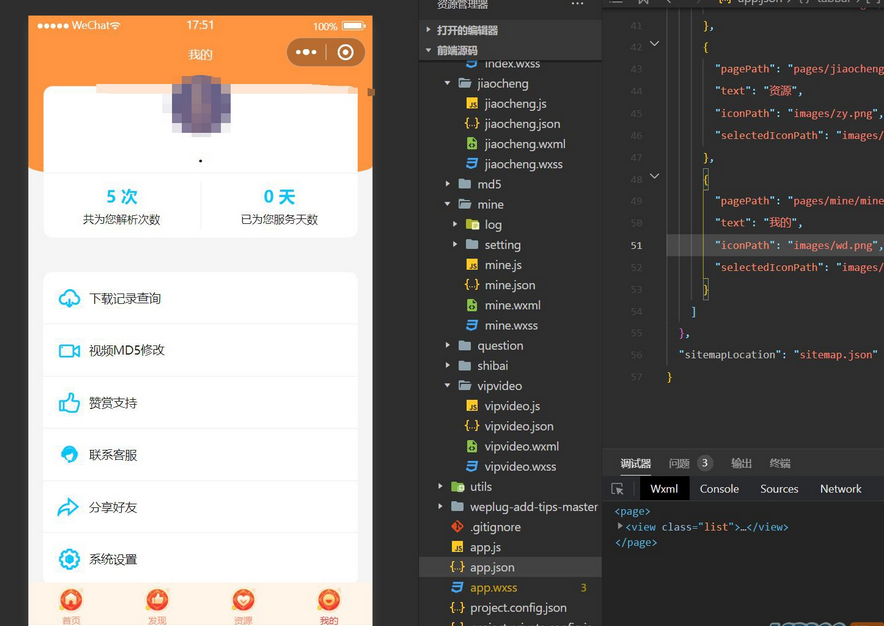Screen dimensions: 884x626
Task: Expand the md5 folder
Action: (x=448, y=184)
